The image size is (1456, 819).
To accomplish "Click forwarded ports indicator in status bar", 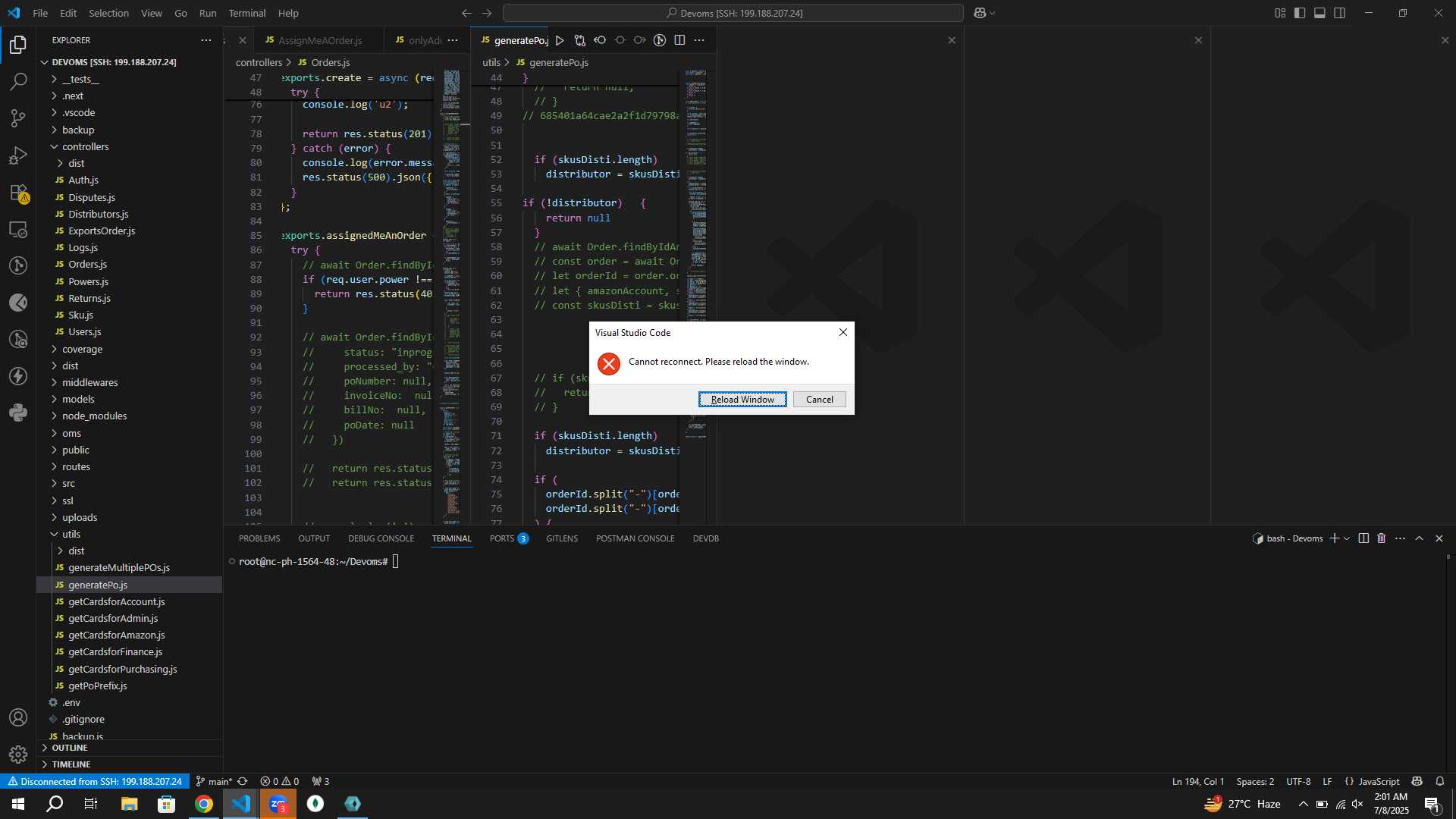I will click(320, 782).
